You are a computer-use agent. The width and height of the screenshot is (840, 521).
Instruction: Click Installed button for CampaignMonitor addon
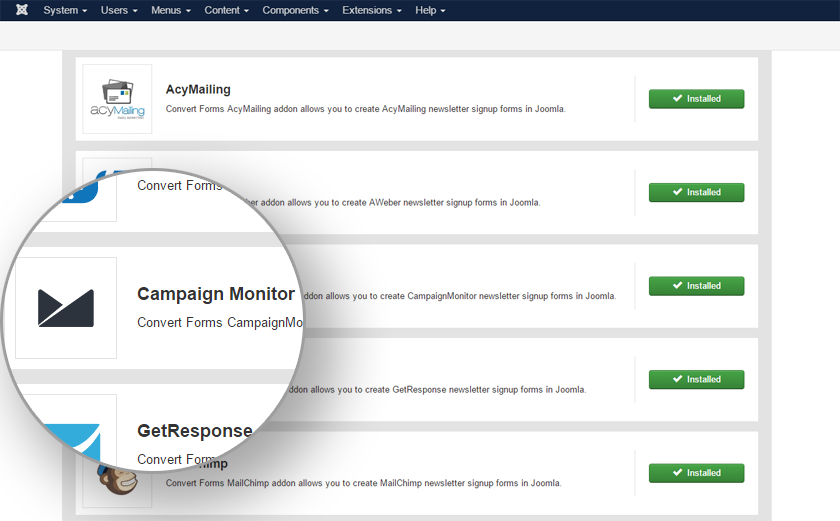[x=696, y=286]
